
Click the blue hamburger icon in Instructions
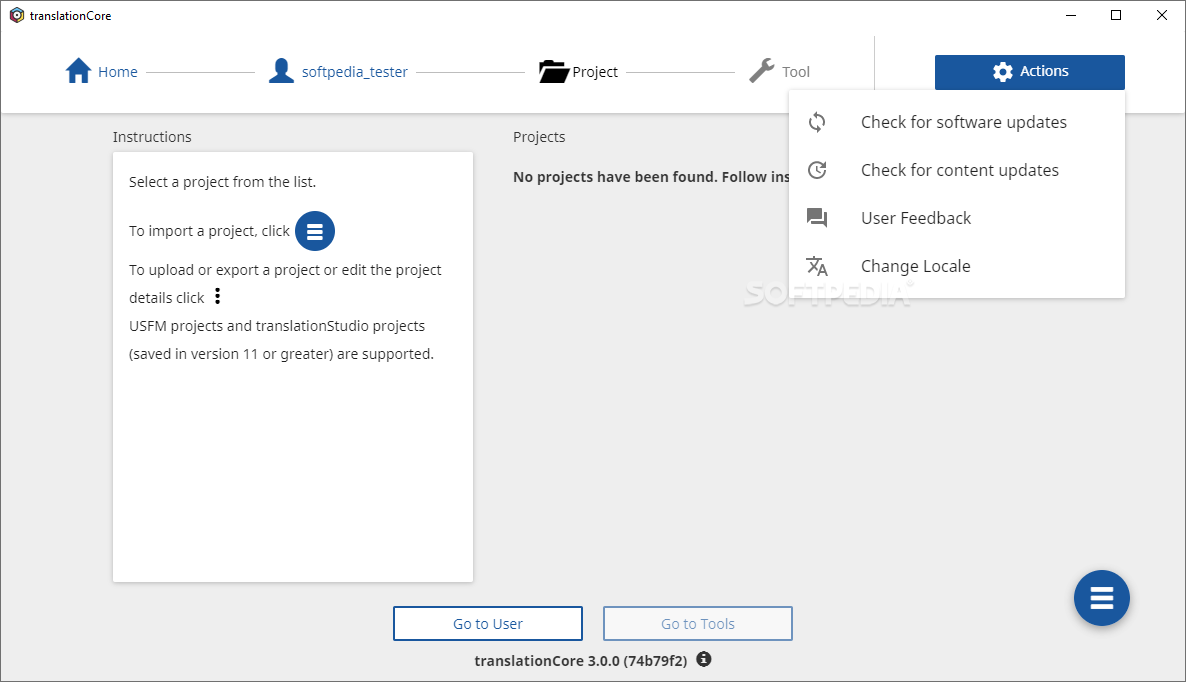315,231
